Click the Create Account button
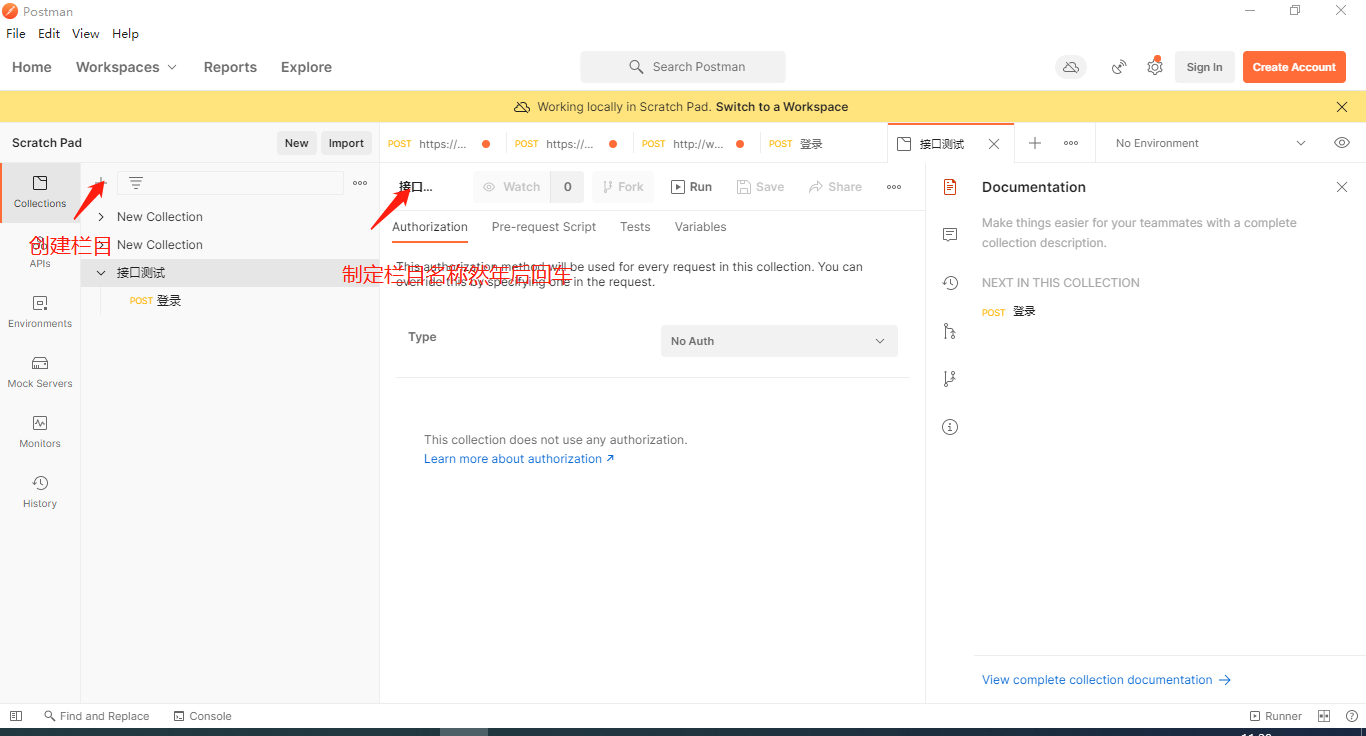The image size is (1366, 736). point(1294,67)
